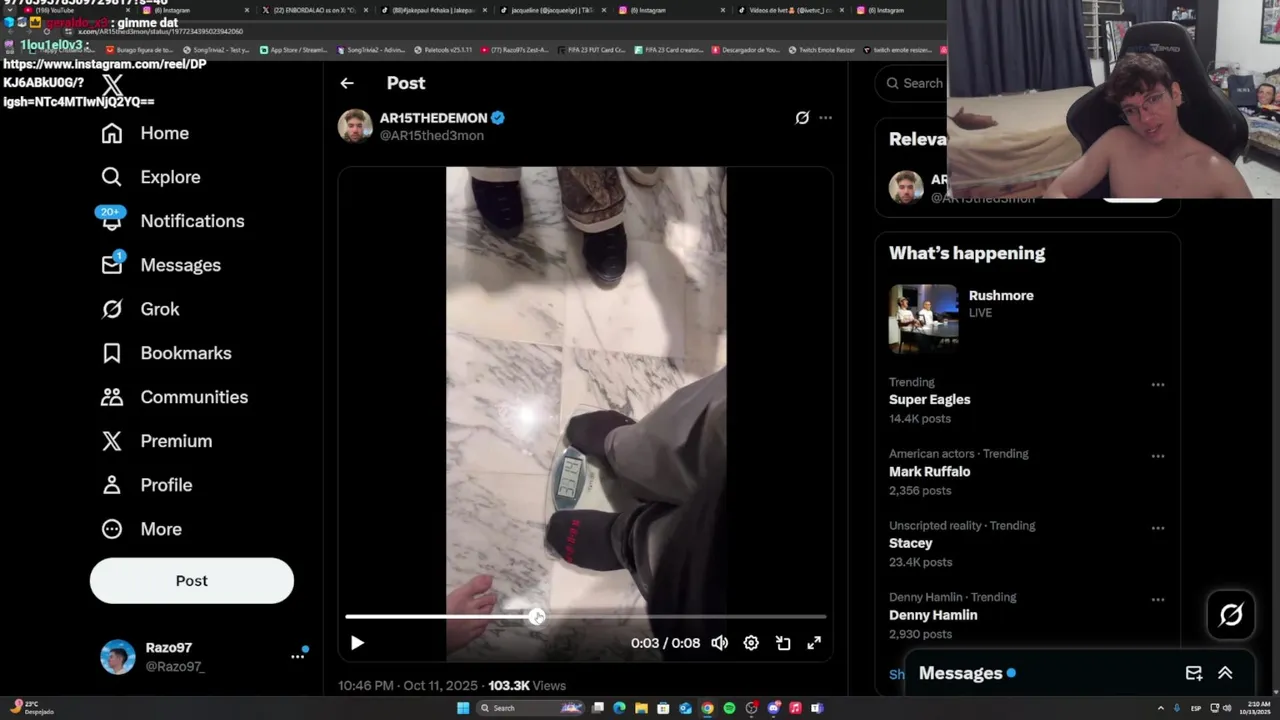The width and height of the screenshot is (1280, 720).
Task: Expand the Messages drawer
Action: [1225, 673]
